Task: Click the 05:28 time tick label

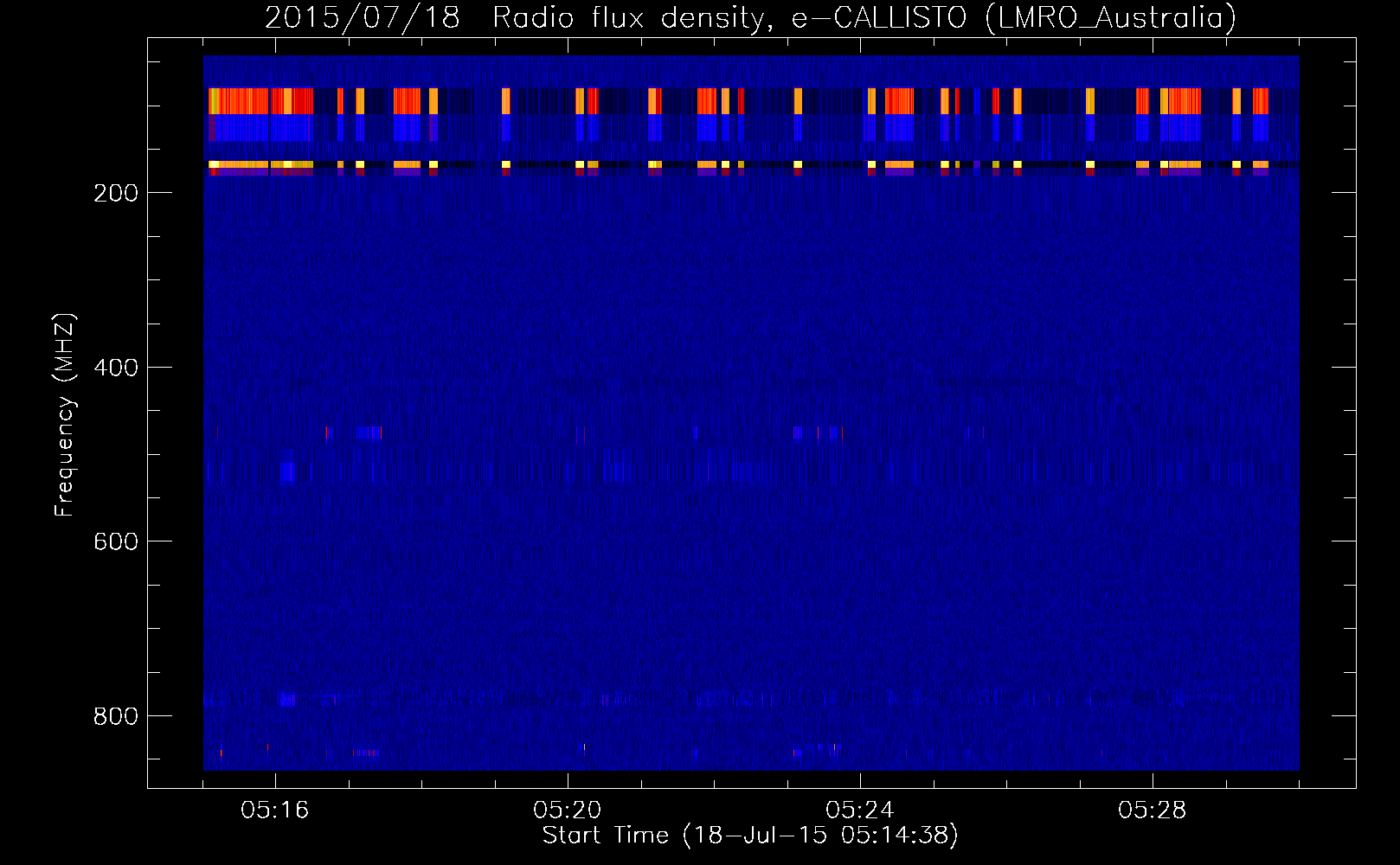Action: pyautogui.click(x=1153, y=811)
